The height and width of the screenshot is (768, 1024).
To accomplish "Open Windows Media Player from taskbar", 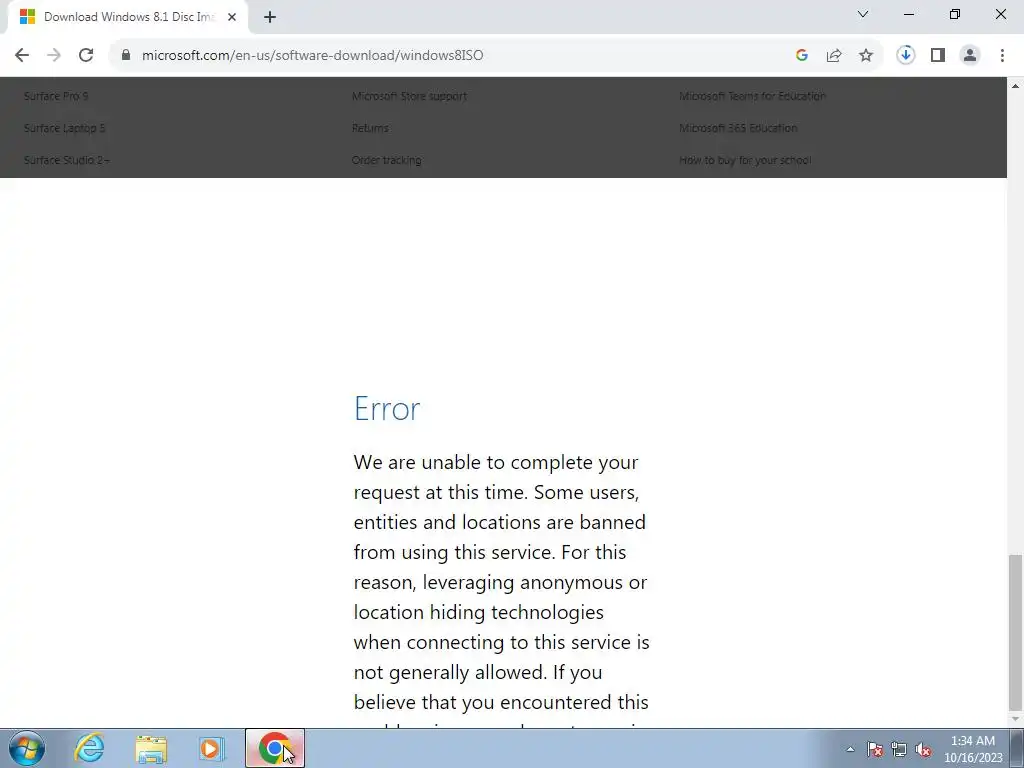I will point(212,748).
